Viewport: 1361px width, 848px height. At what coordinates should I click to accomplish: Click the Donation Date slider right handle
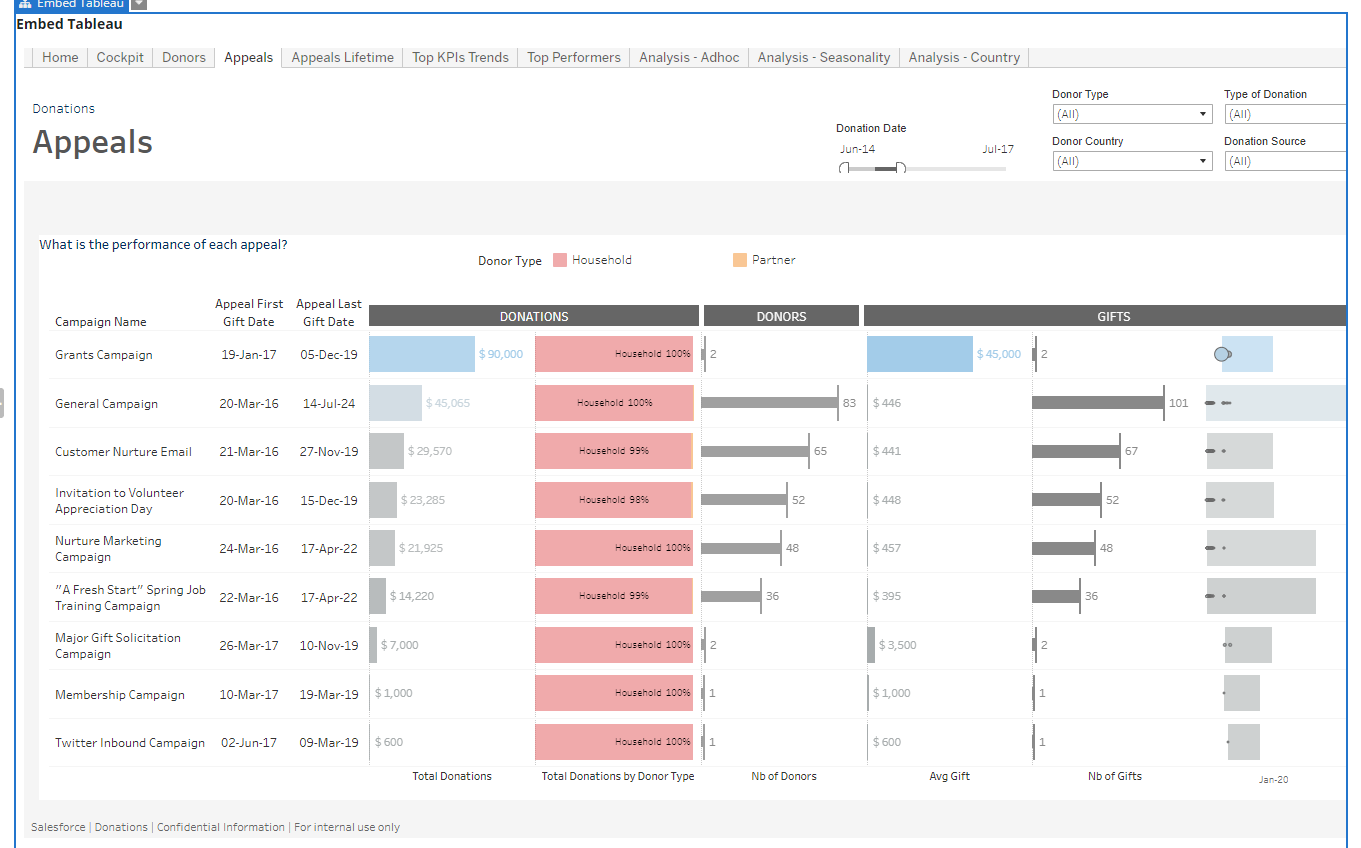pos(901,168)
